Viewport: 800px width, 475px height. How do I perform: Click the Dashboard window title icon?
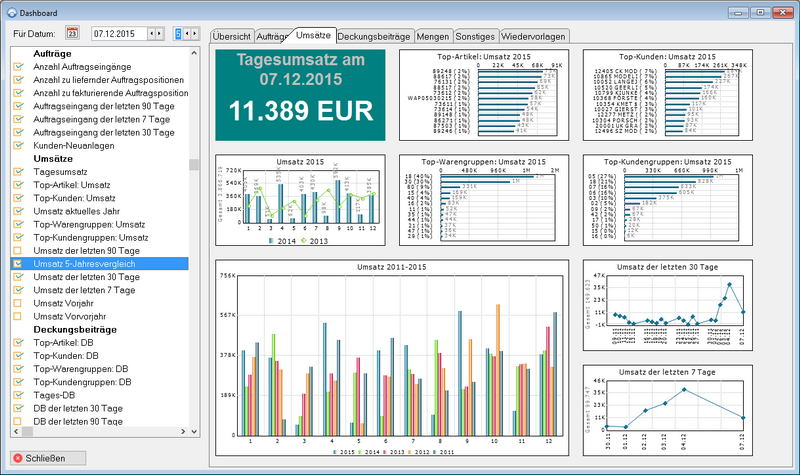(10, 10)
